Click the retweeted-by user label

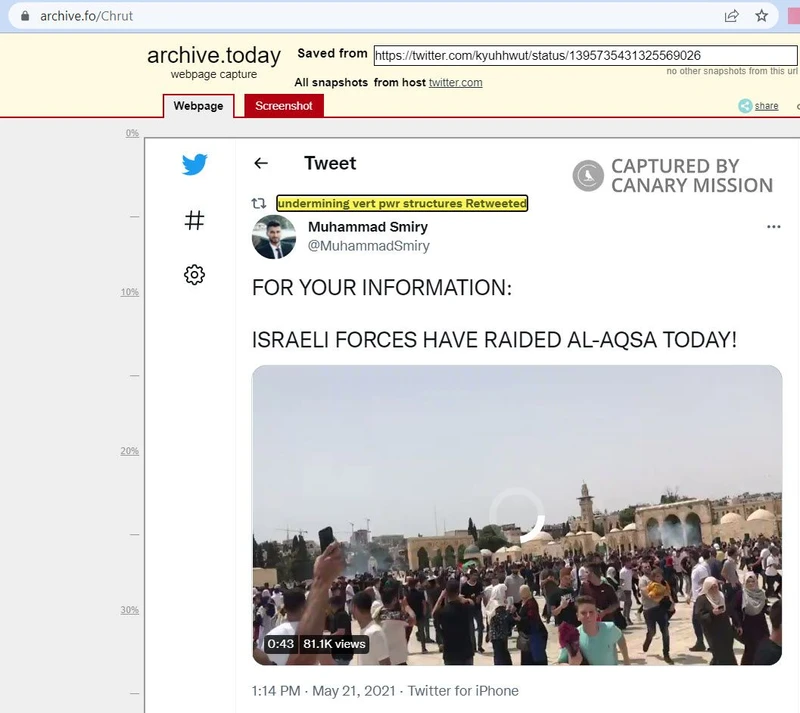pos(402,203)
